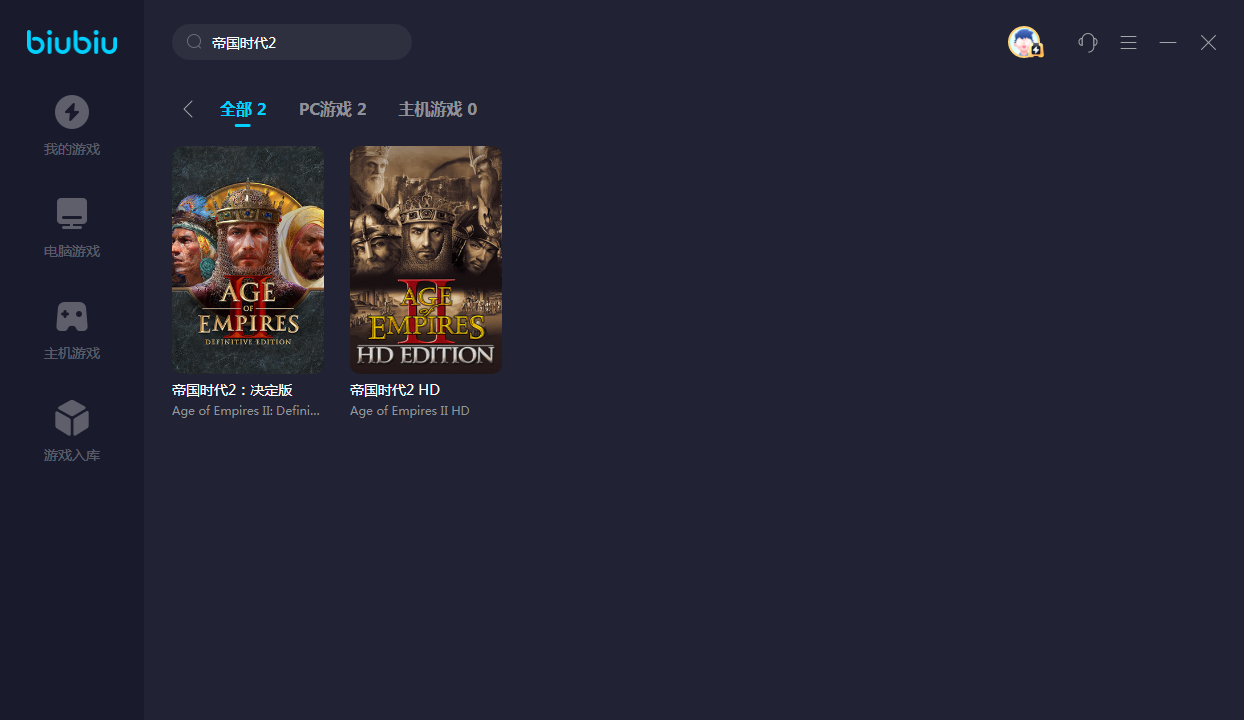Minimize the biubiu window
1244x720 pixels.
pyautogui.click(x=1168, y=42)
